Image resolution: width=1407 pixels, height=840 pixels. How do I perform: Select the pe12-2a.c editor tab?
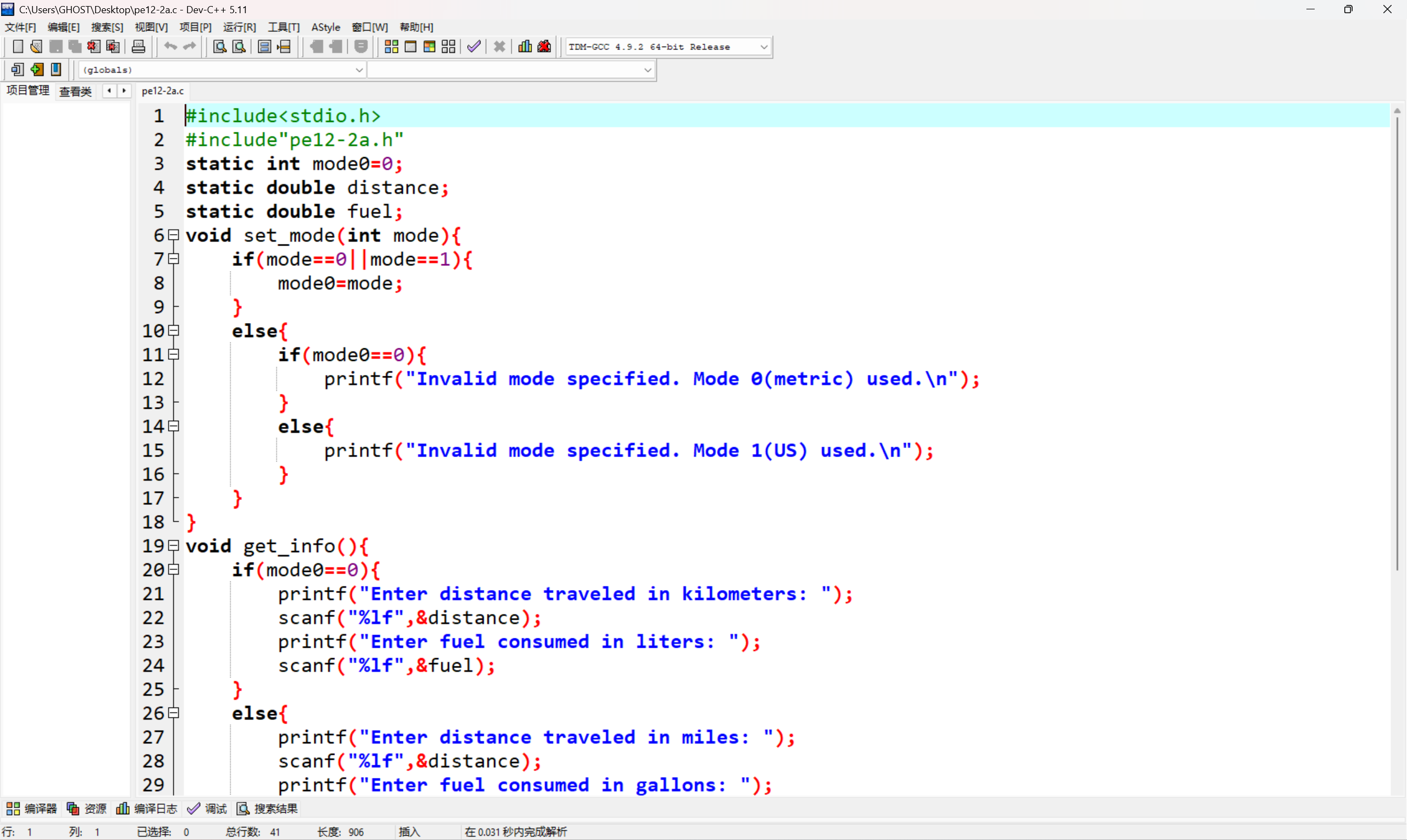[163, 91]
